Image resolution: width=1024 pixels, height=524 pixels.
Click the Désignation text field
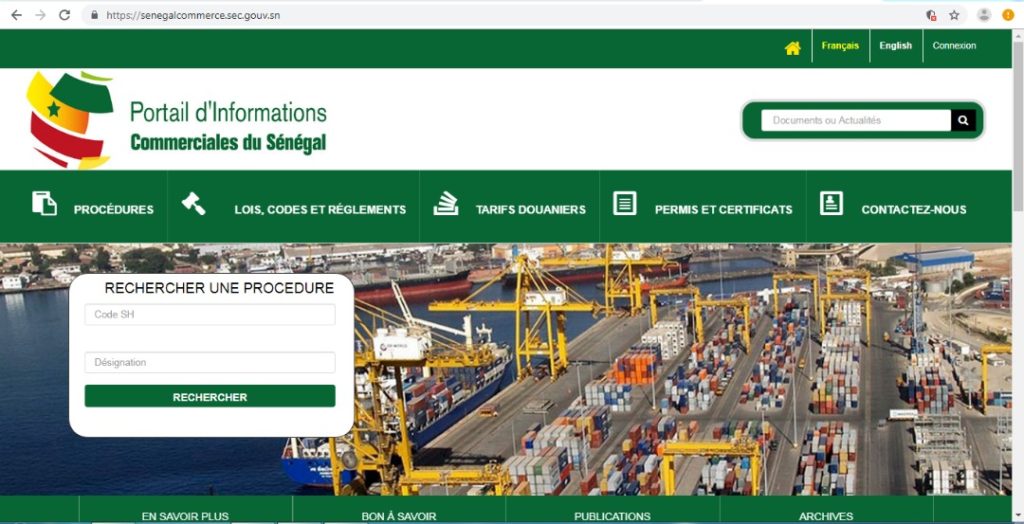pyautogui.click(x=210, y=362)
